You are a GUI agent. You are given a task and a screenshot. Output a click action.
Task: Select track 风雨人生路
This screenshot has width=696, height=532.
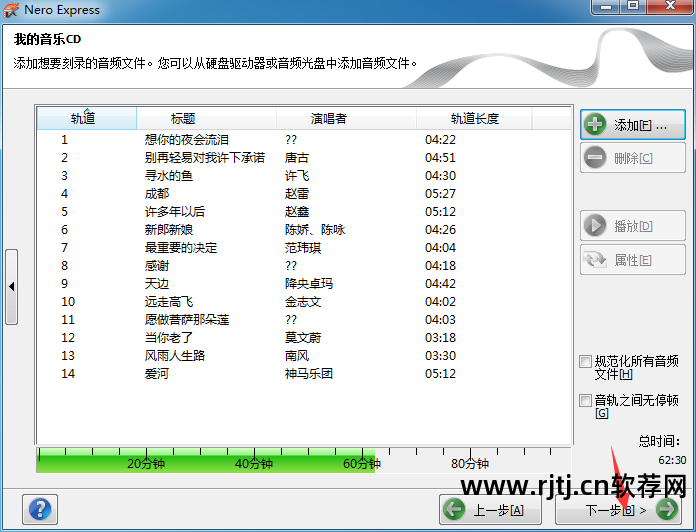pyautogui.click(x=175, y=355)
